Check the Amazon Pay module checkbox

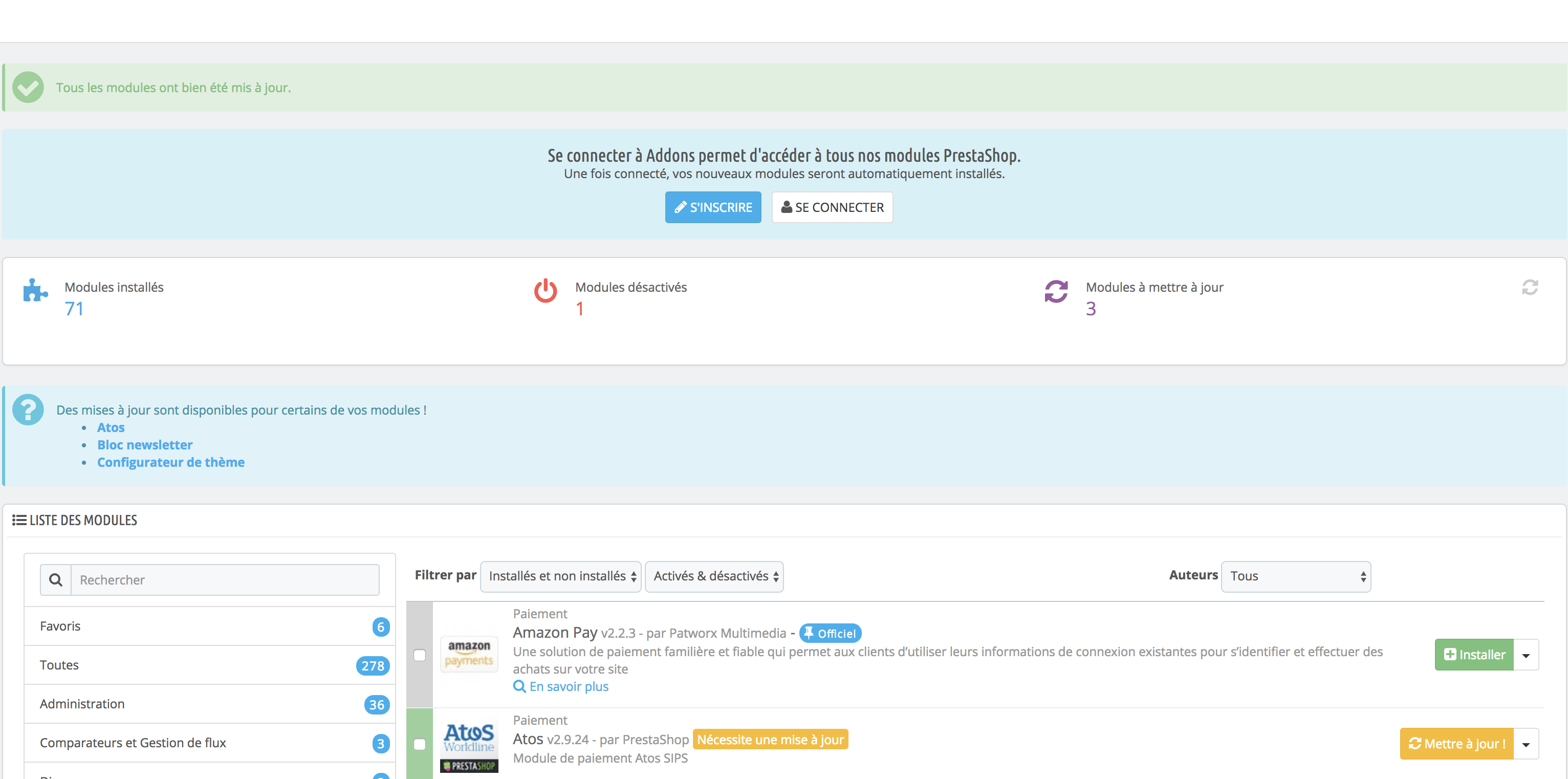click(420, 655)
